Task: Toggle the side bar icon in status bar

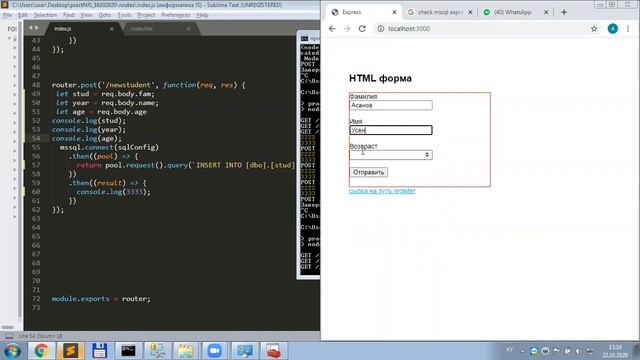Action: pyautogui.click(x=9, y=336)
